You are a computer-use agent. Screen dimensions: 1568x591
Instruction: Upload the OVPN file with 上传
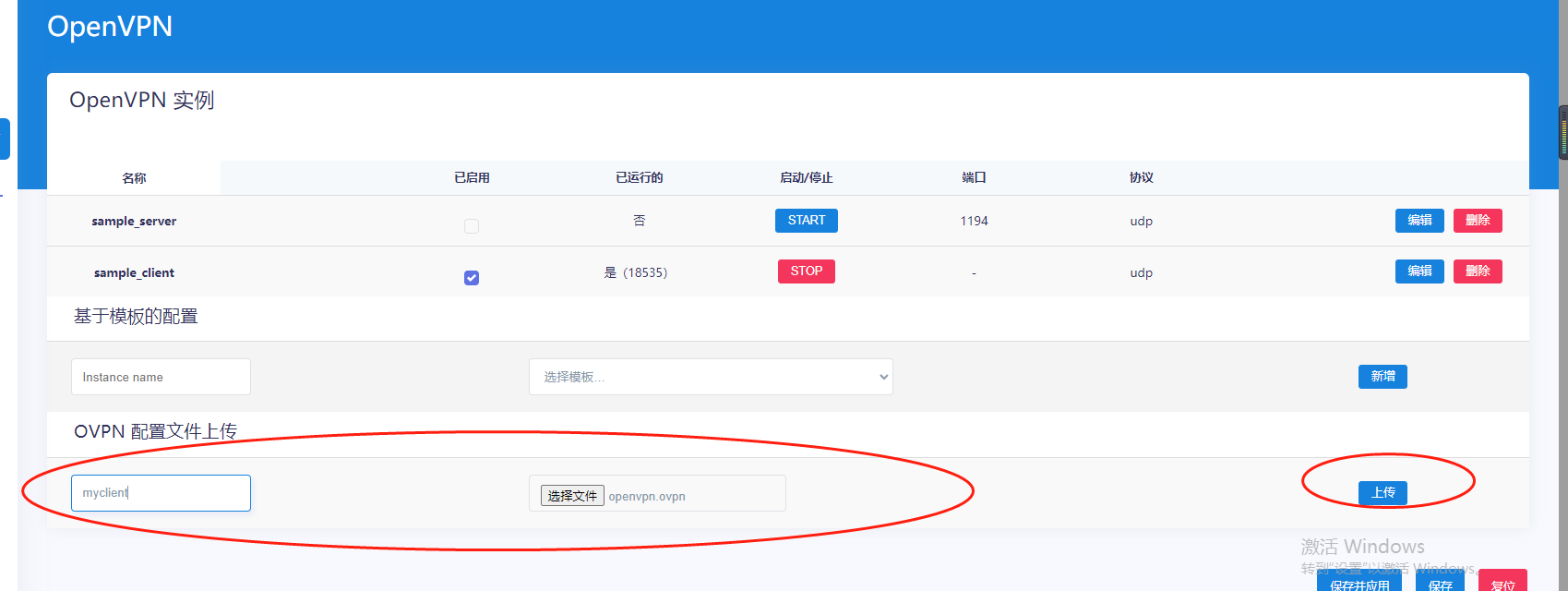click(1382, 493)
